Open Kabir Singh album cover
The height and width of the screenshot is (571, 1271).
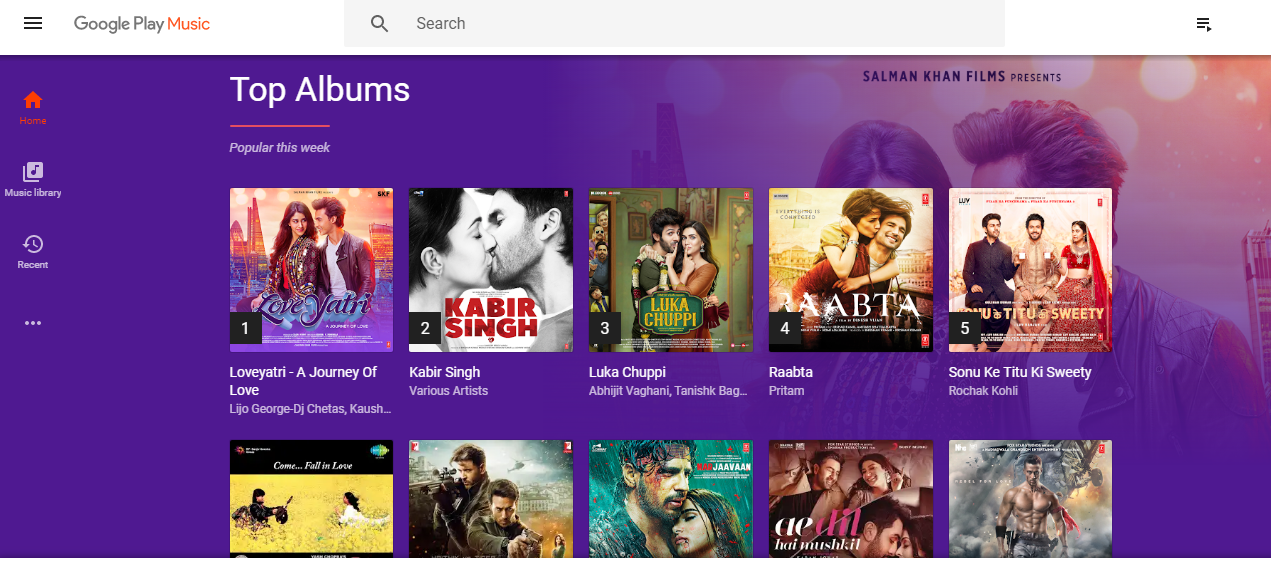pyautogui.click(x=491, y=270)
